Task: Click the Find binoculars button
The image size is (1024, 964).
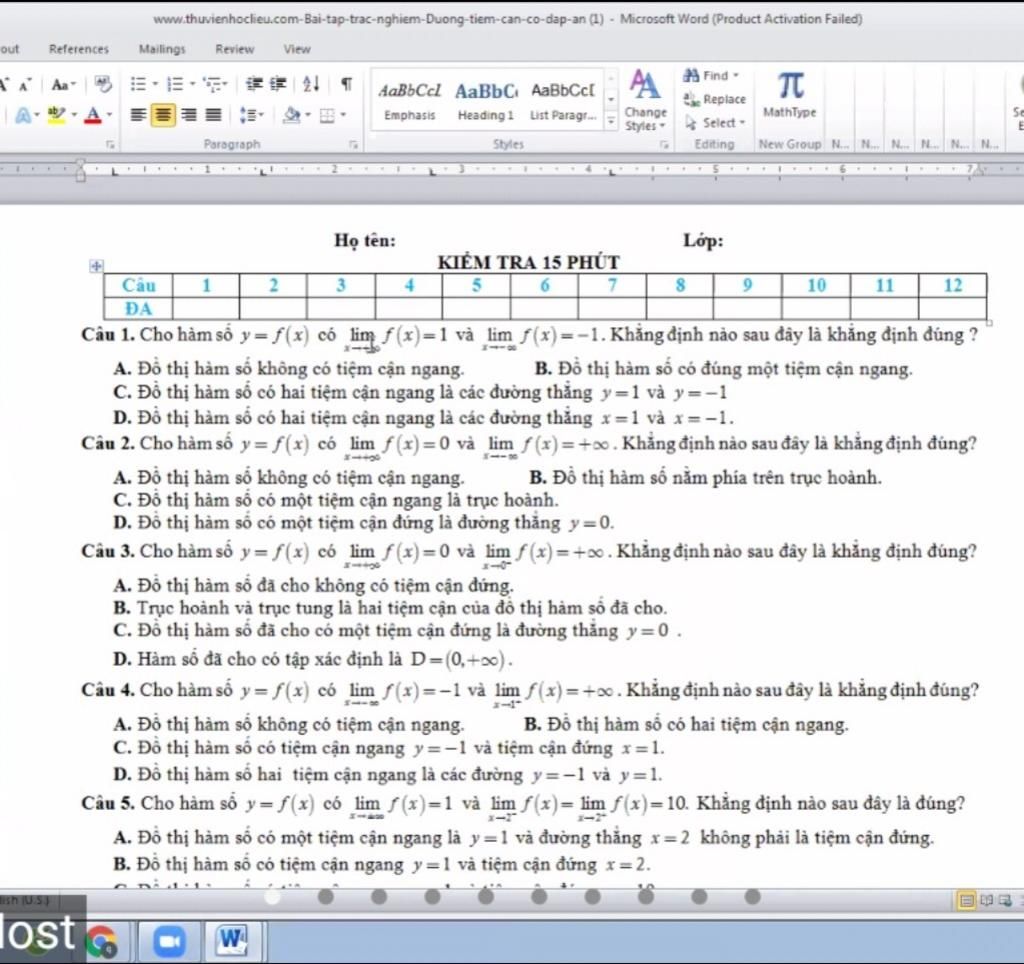Action: click(711, 75)
